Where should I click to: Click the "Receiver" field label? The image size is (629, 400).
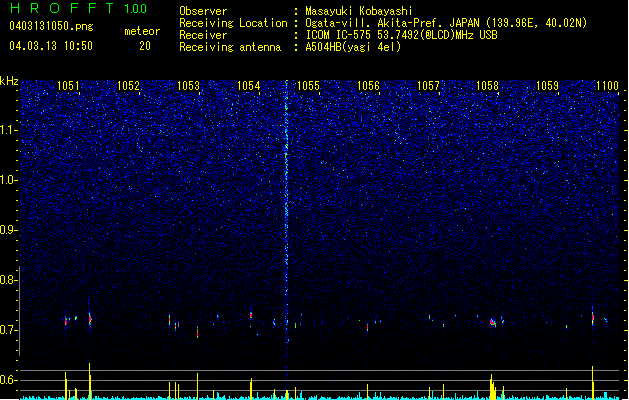(203, 35)
